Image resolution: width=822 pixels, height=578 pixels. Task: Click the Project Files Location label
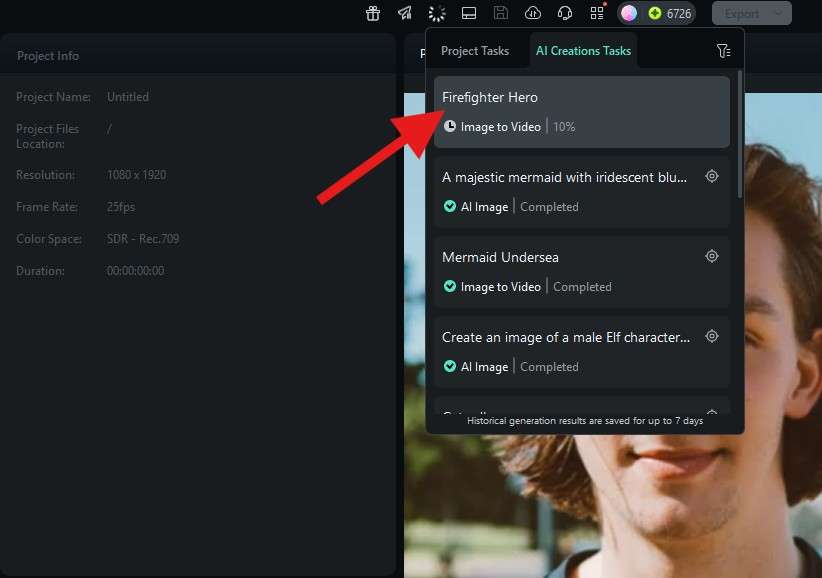click(x=47, y=136)
